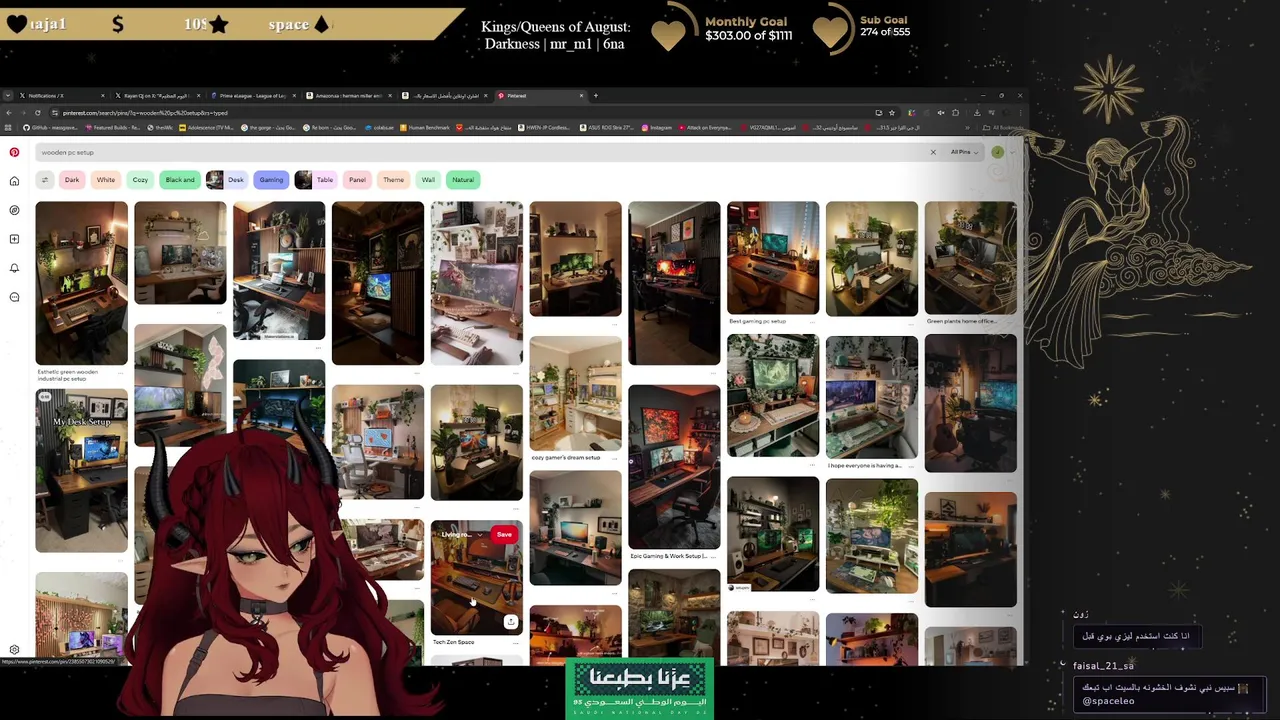Filter results by the White chip
This screenshot has width=1280, height=720.
[106, 180]
